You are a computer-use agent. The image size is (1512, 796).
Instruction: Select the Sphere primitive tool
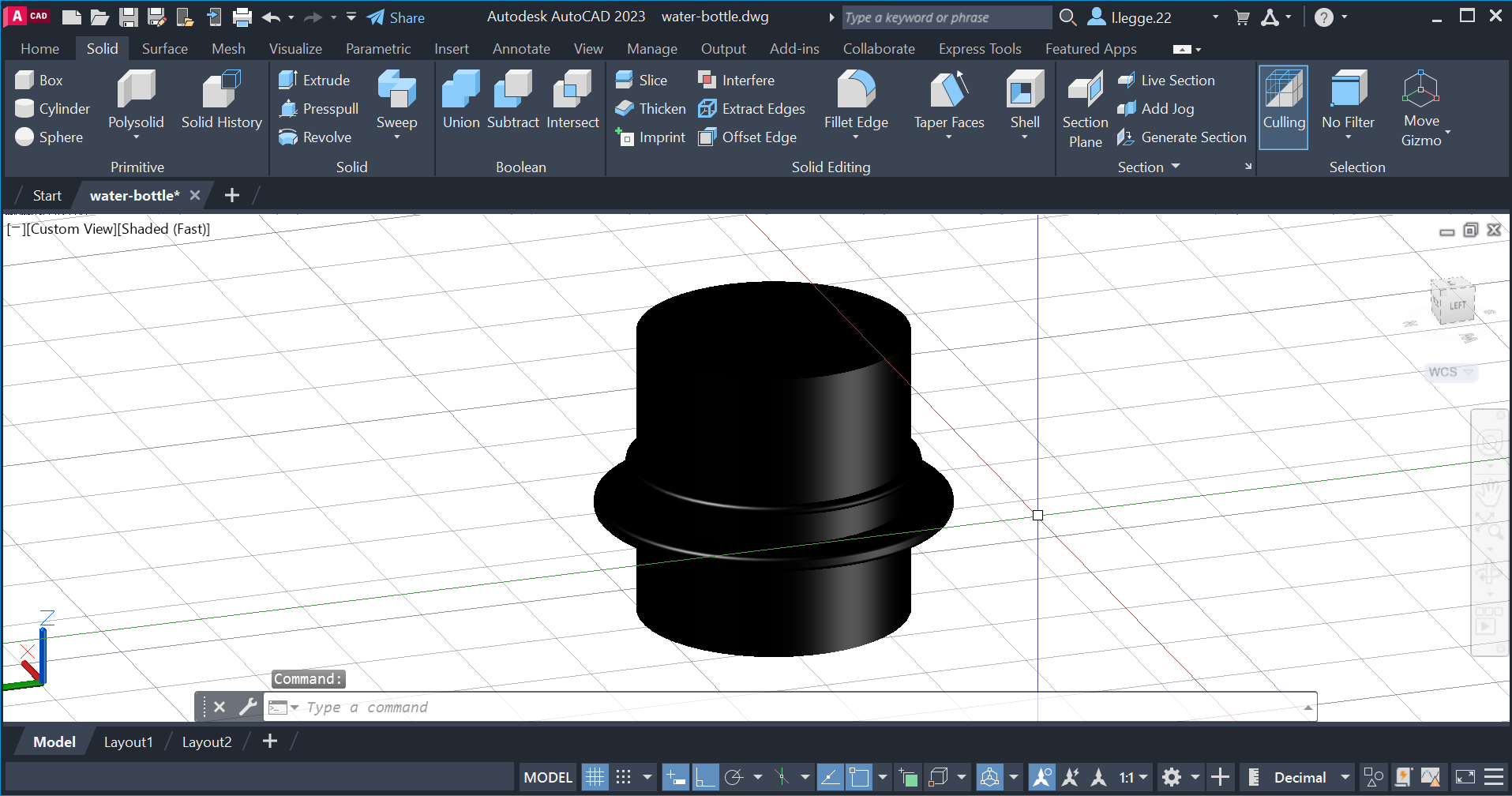point(49,137)
